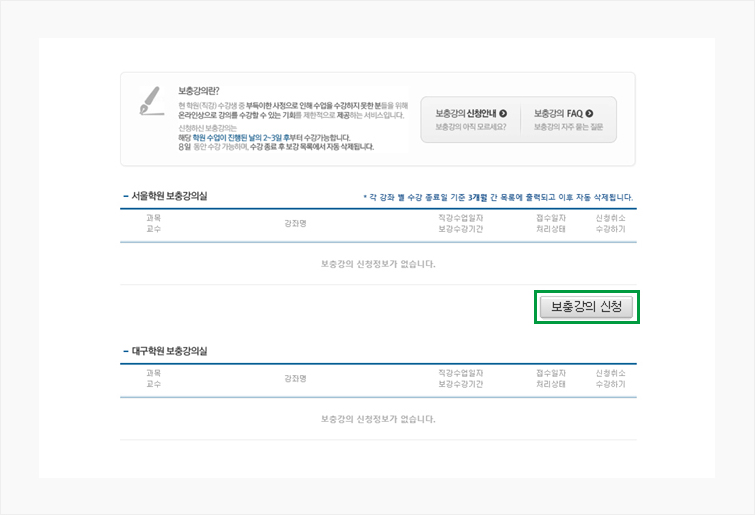
Task: Click the arrow icon next to 신청안내
Action: pos(503,114)
